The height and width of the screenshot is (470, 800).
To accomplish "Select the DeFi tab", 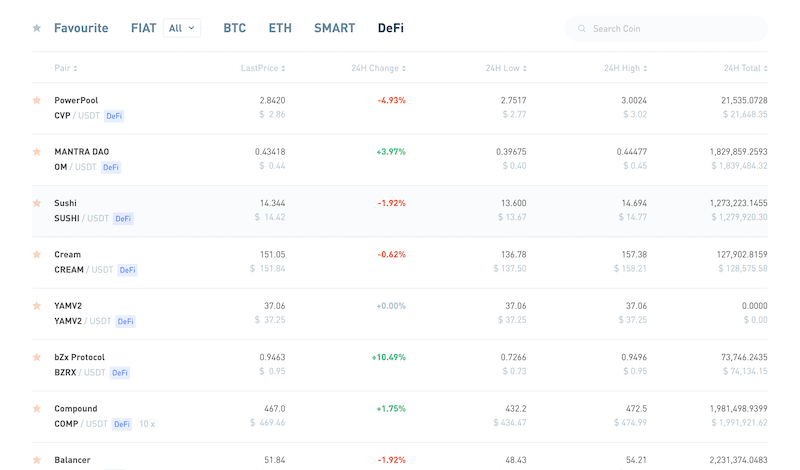I will [391, 28].
